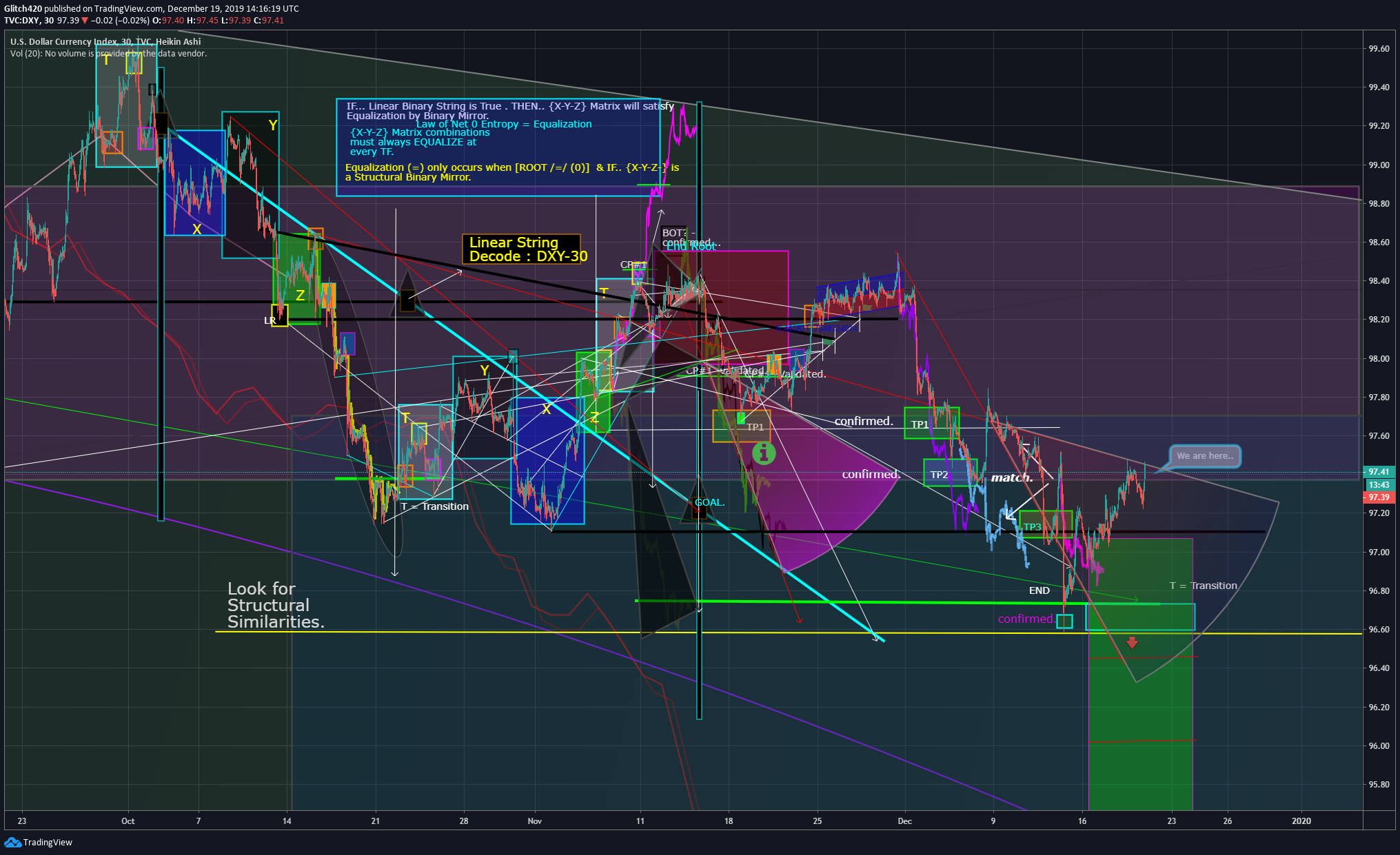Click the '18' date on the time axis
This screenshot has width=1400, height=855.
728,821
